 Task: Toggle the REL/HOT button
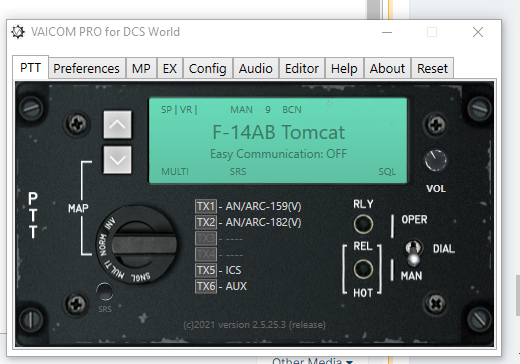coord(363,269)
